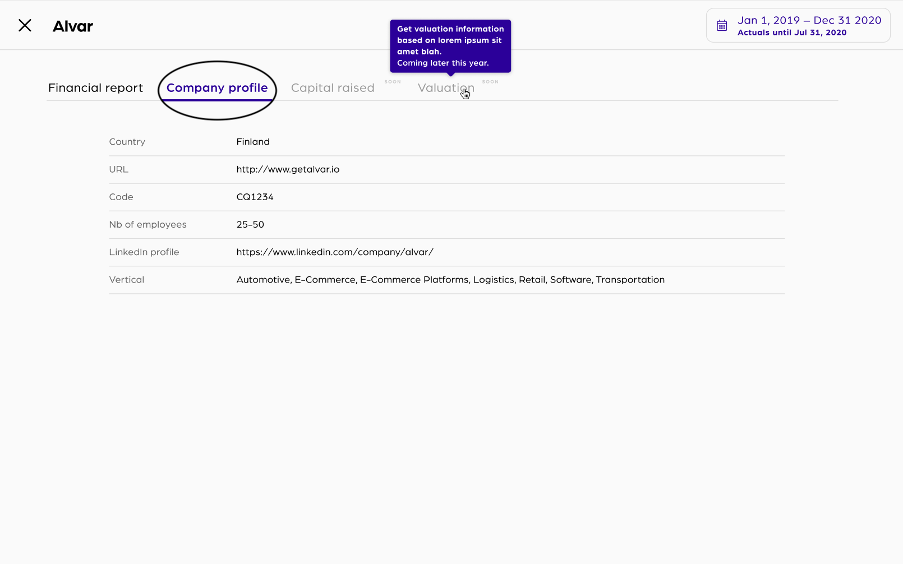This screenshot has height=564, width=904.
Task: Open the Capital raised tab
Action: (333, 88)
